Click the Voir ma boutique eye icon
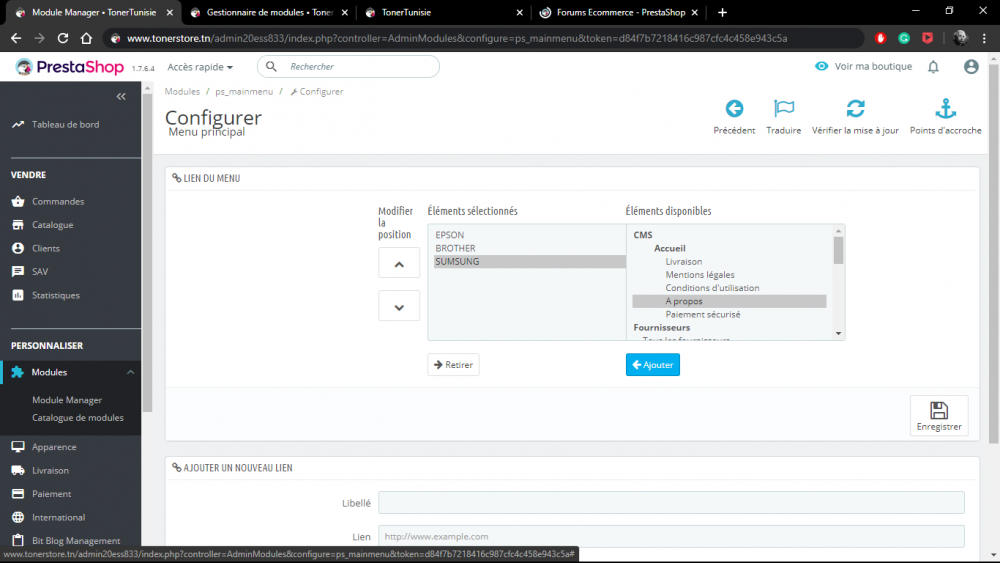Screen dimensions: 1000x563 coord(821,66)
